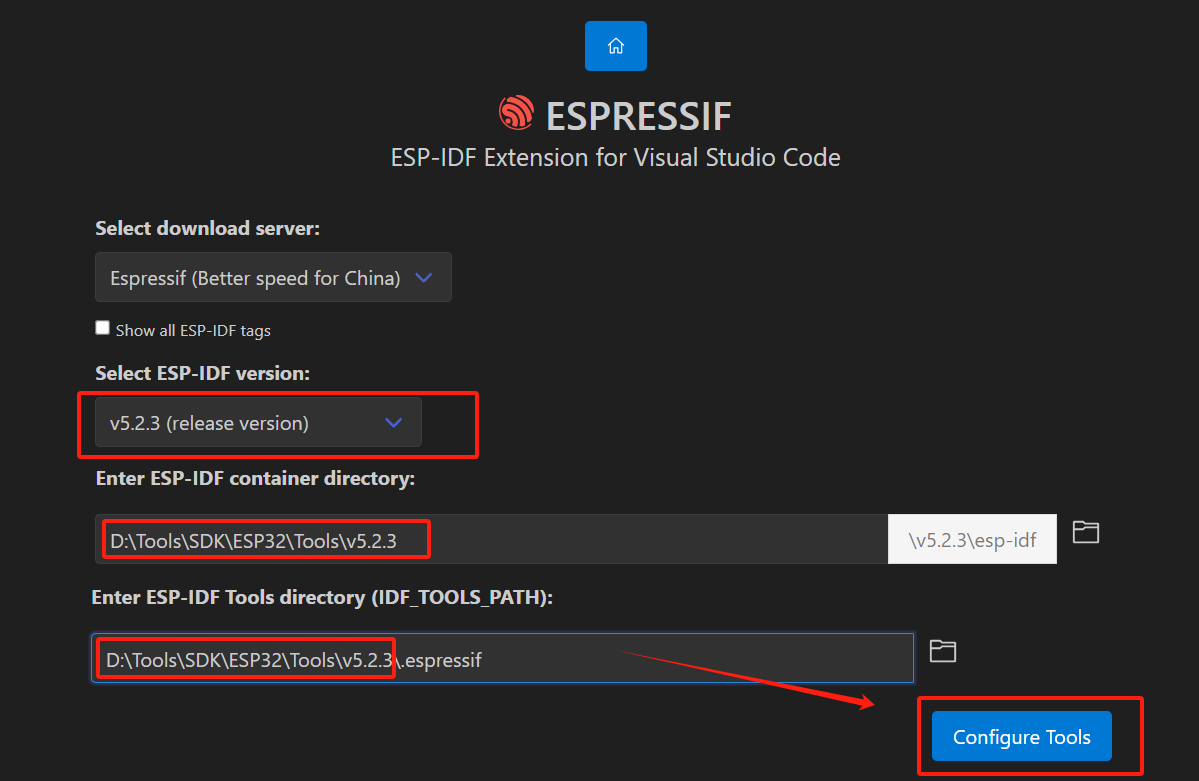Click the 'Select ESP-IDF version:' label
The width and height of the screenshot is (1199, 781).
tap(202, 373)
